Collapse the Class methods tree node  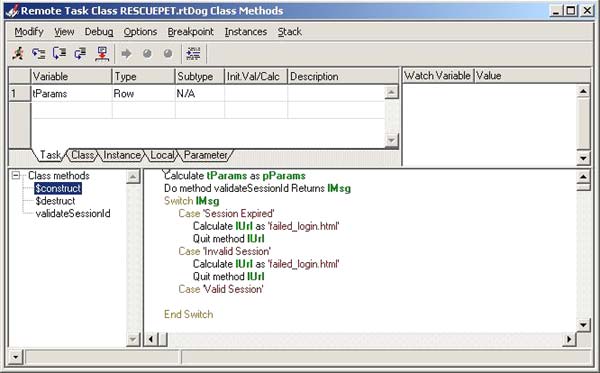click(16, 176)
